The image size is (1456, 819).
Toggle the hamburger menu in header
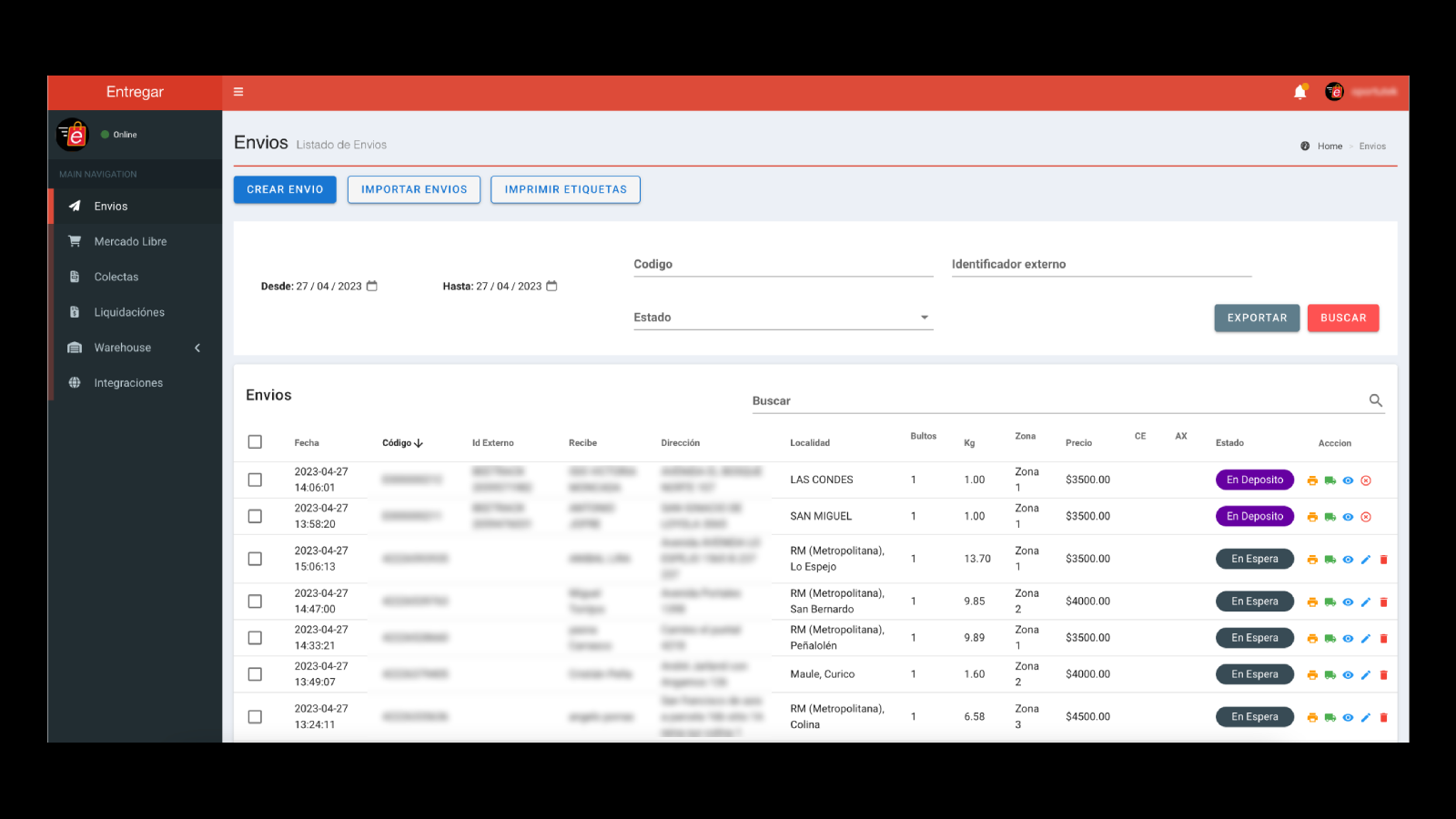pyautogui.click(x=238, y=92)
